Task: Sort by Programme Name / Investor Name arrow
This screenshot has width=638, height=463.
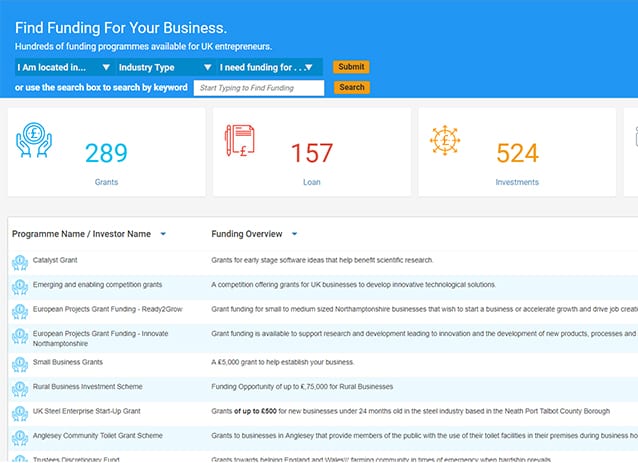Action: click(163, 234)
